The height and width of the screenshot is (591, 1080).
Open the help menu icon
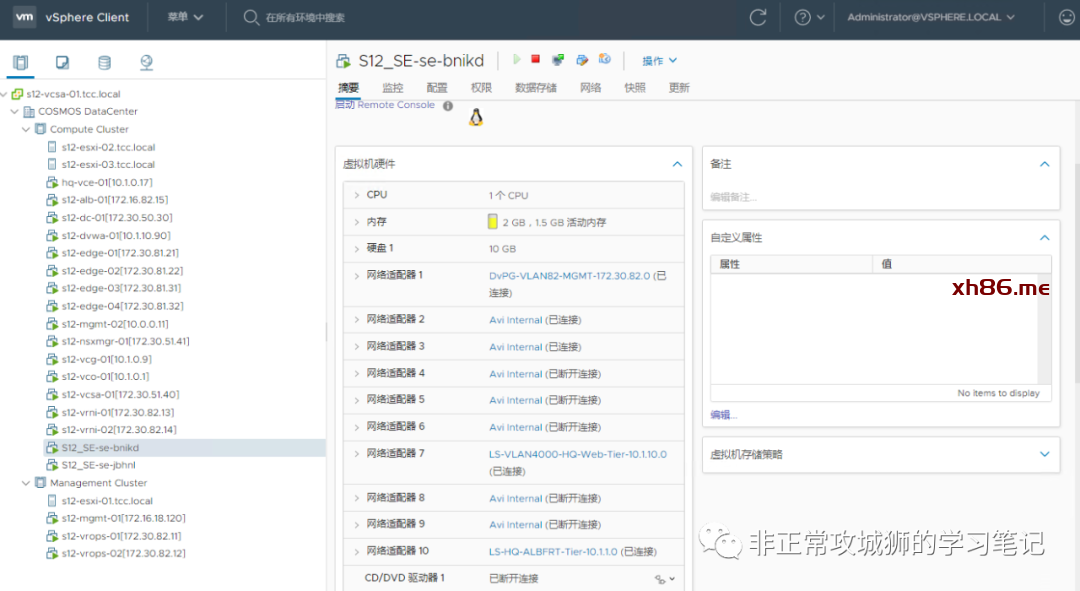point(802,17)
